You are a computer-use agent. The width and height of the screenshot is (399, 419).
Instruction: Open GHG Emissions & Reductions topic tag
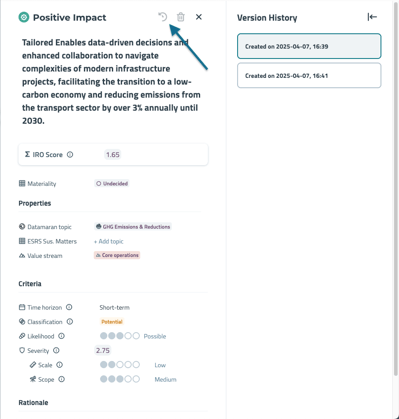(133, 227)
